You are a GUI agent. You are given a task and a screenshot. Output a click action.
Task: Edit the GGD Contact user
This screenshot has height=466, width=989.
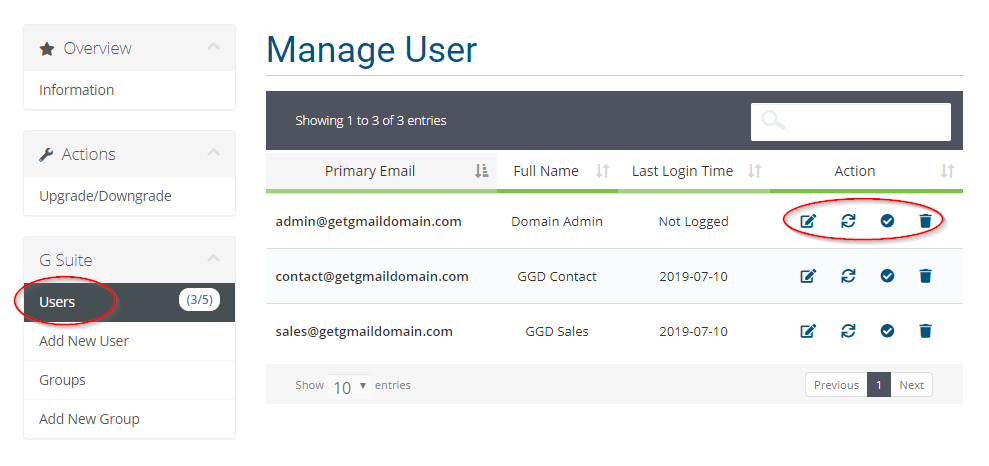pos(808,276)
